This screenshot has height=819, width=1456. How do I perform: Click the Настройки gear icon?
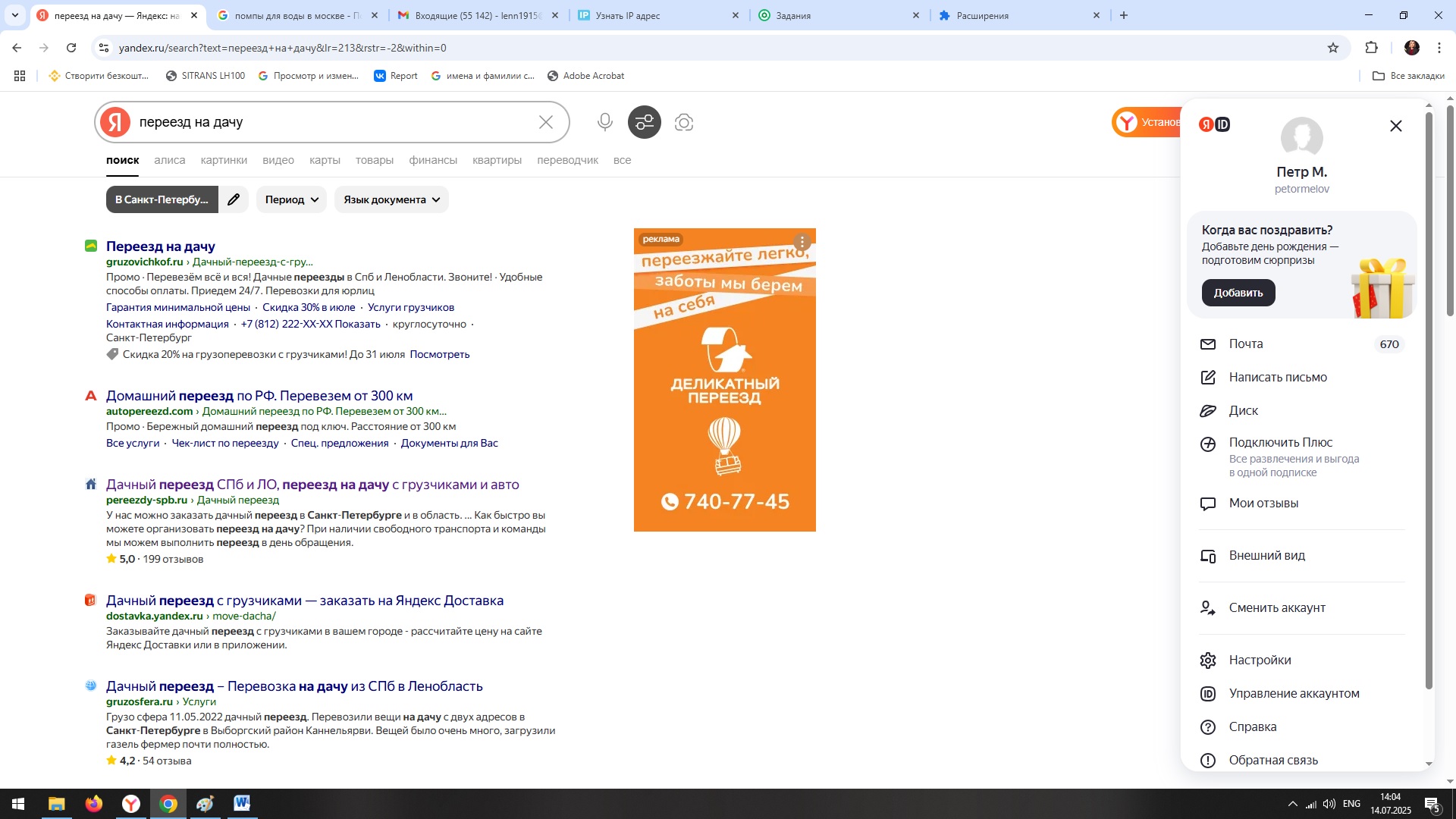1208,661
